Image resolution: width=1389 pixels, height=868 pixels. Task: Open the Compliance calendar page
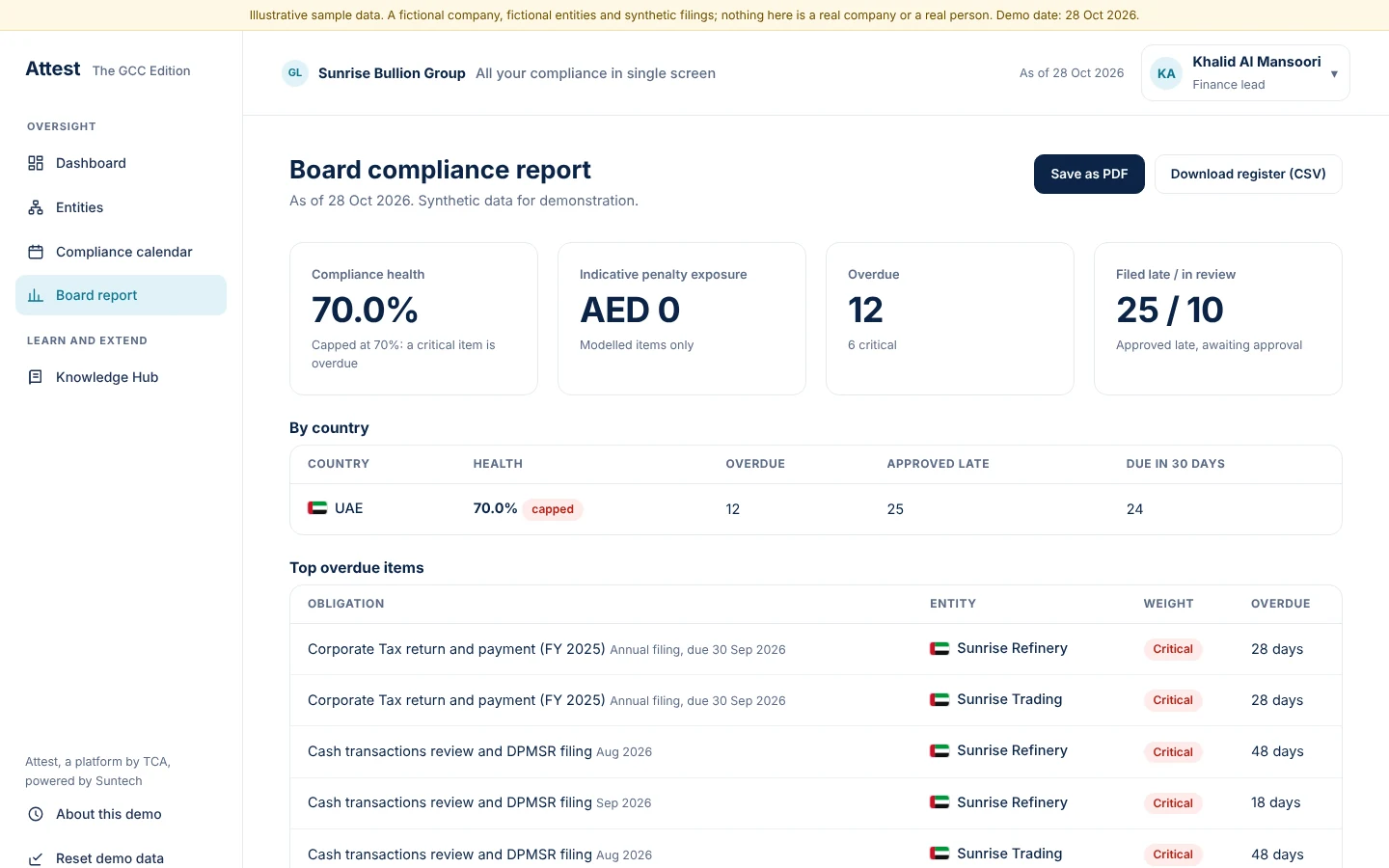click(x=121, y=252)
